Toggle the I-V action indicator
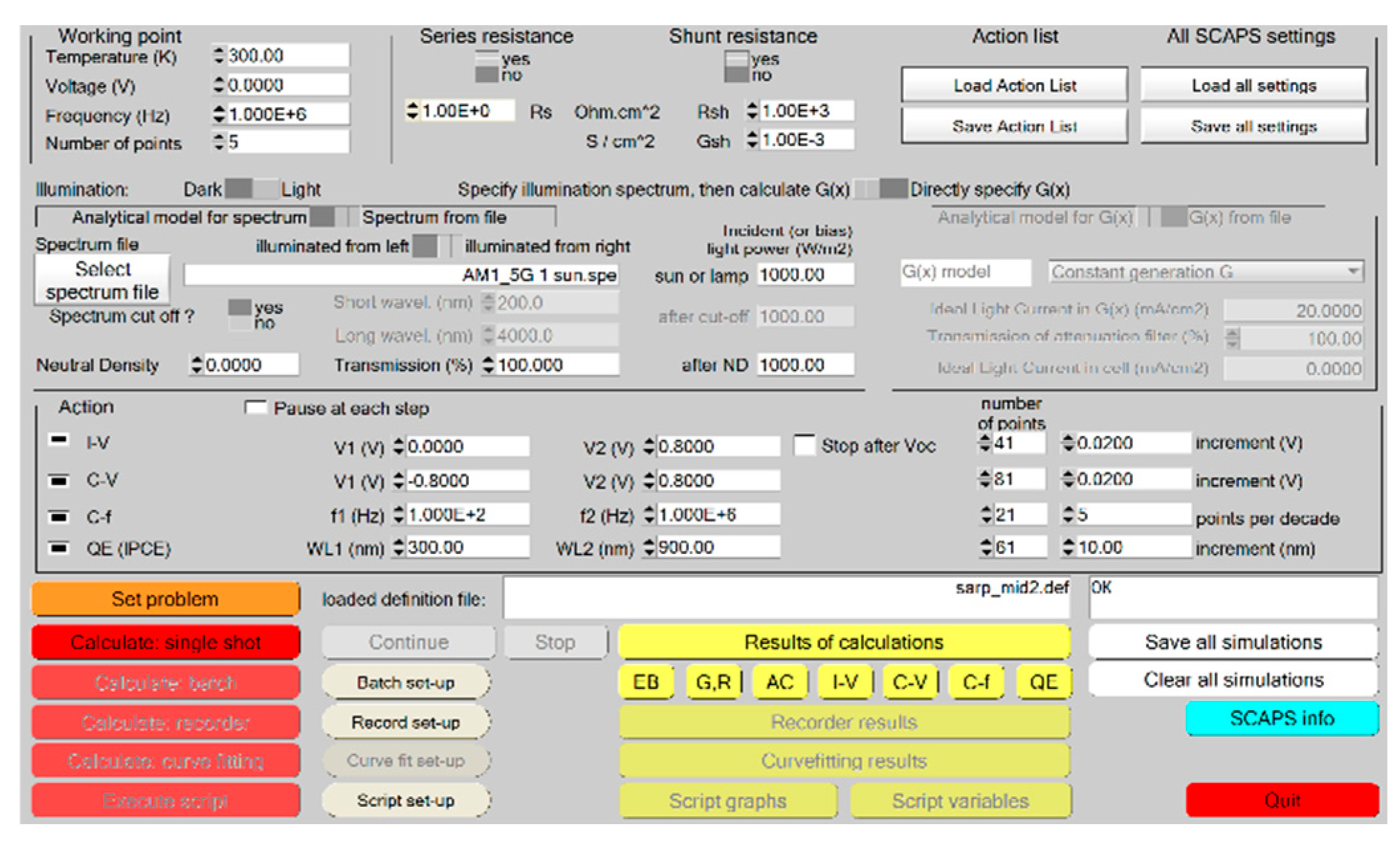This screenshot has width=1400, height=848. (x=59, y=441)
